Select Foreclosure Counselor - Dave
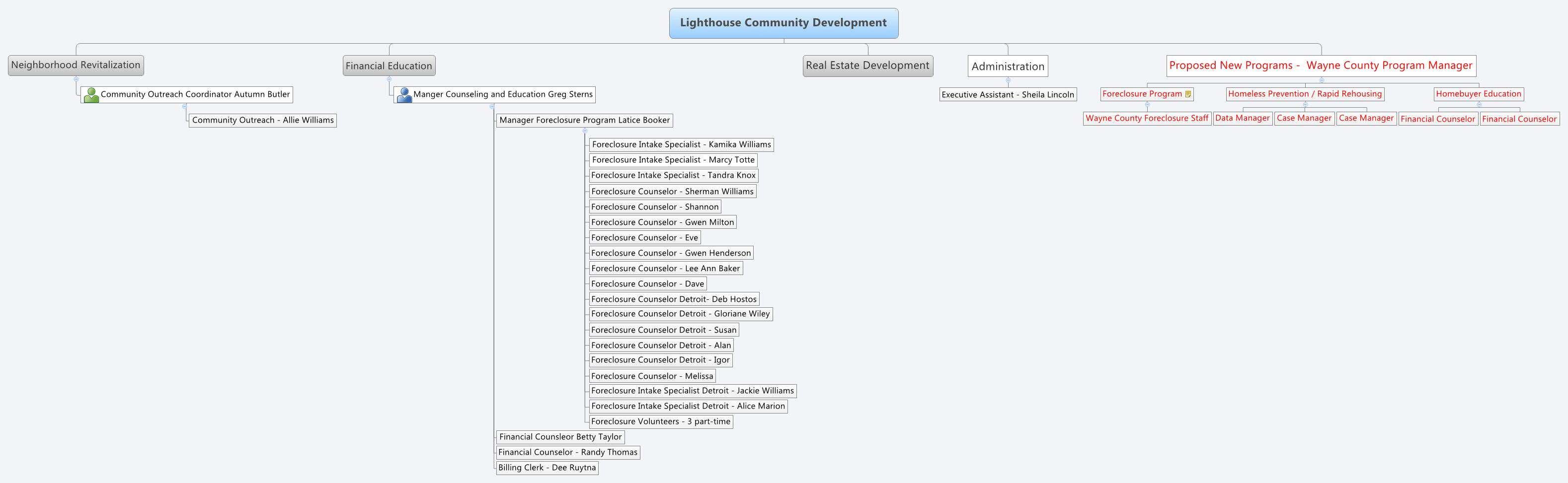 [x=648, y=283]
